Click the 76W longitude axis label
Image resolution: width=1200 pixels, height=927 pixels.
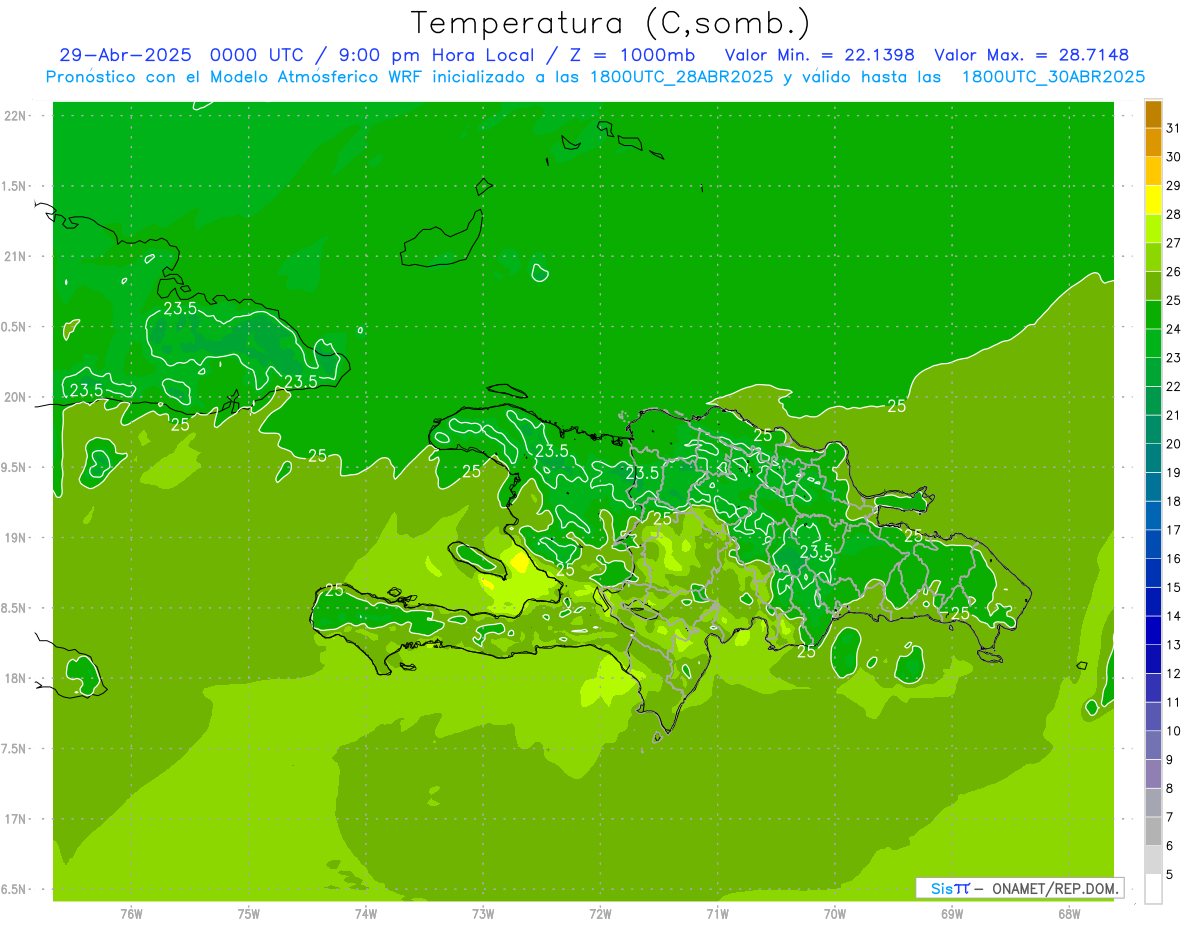pos(131,914)
